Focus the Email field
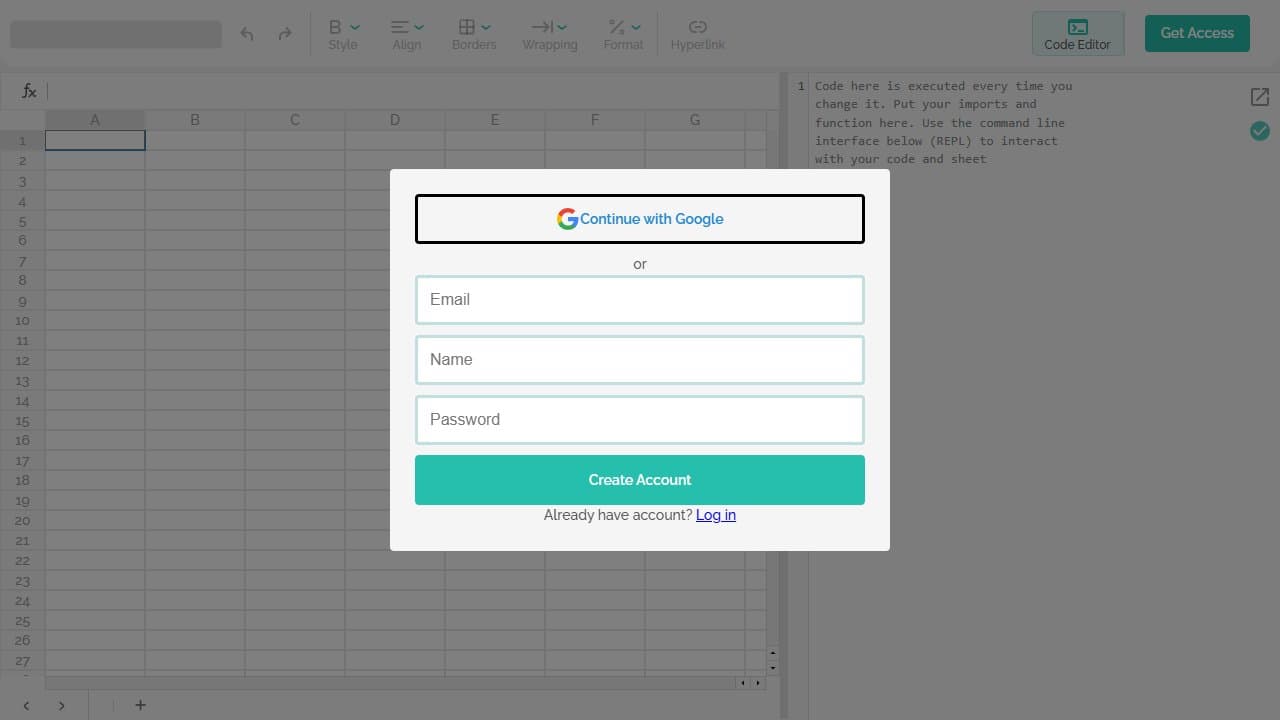 pyautogui.click(x=640, y=300)
